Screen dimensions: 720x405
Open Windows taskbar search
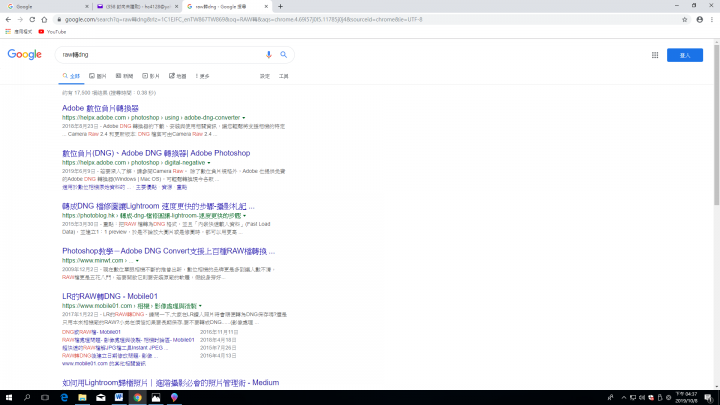click(27, 398)
